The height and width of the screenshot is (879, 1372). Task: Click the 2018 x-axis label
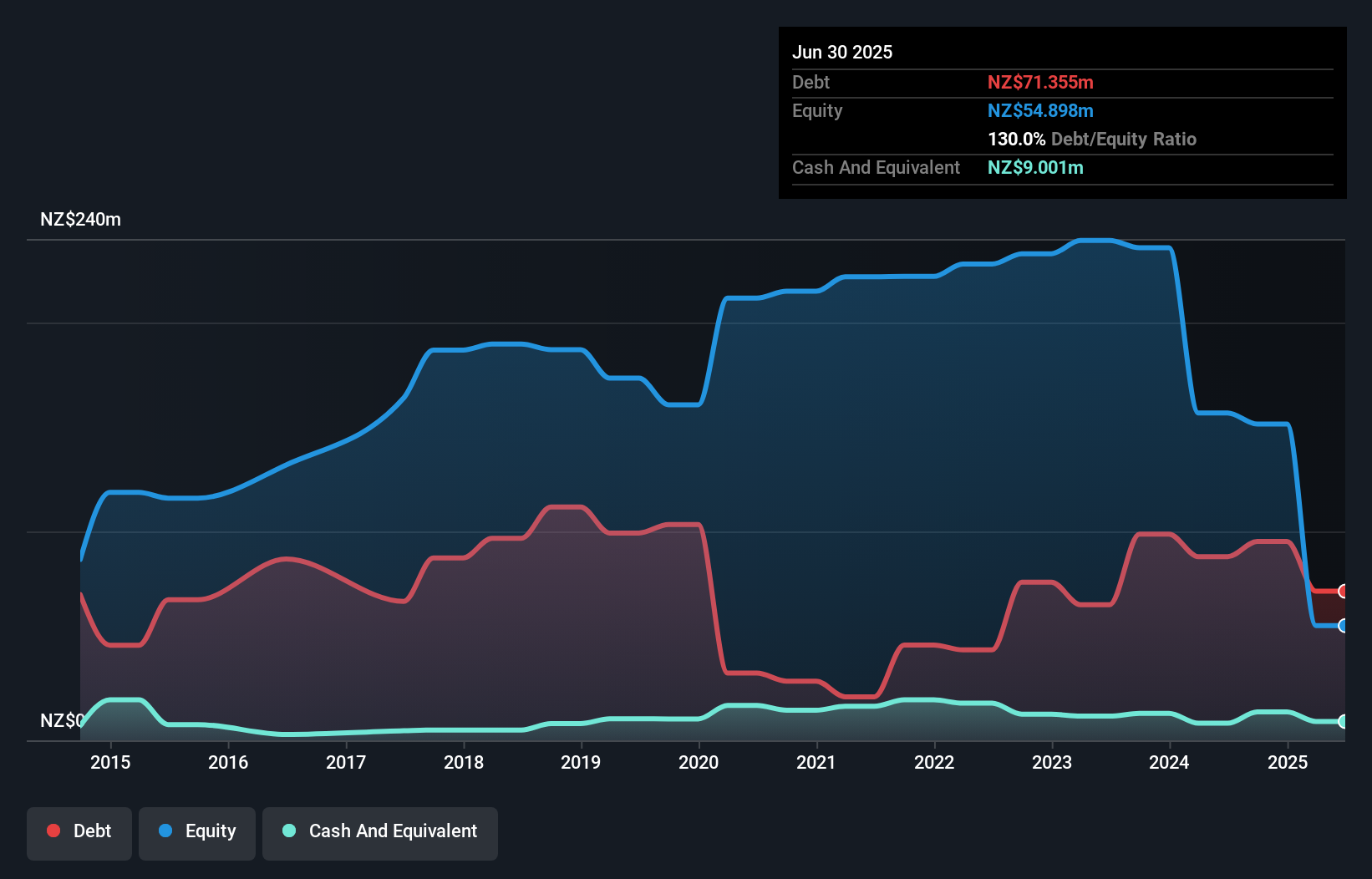point(464,762)
